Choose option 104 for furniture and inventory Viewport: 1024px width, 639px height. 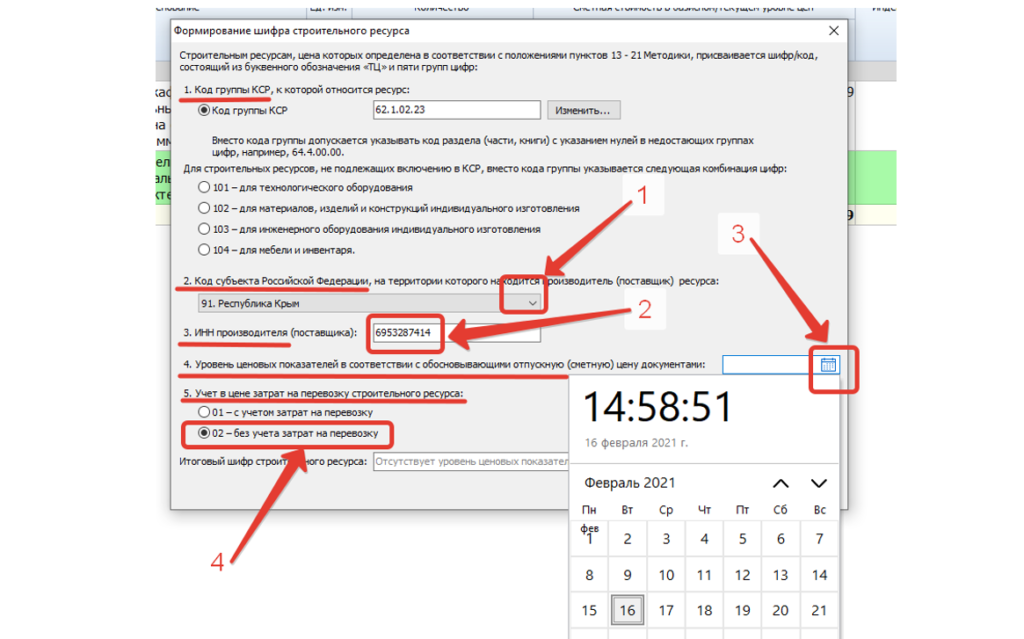205,249
